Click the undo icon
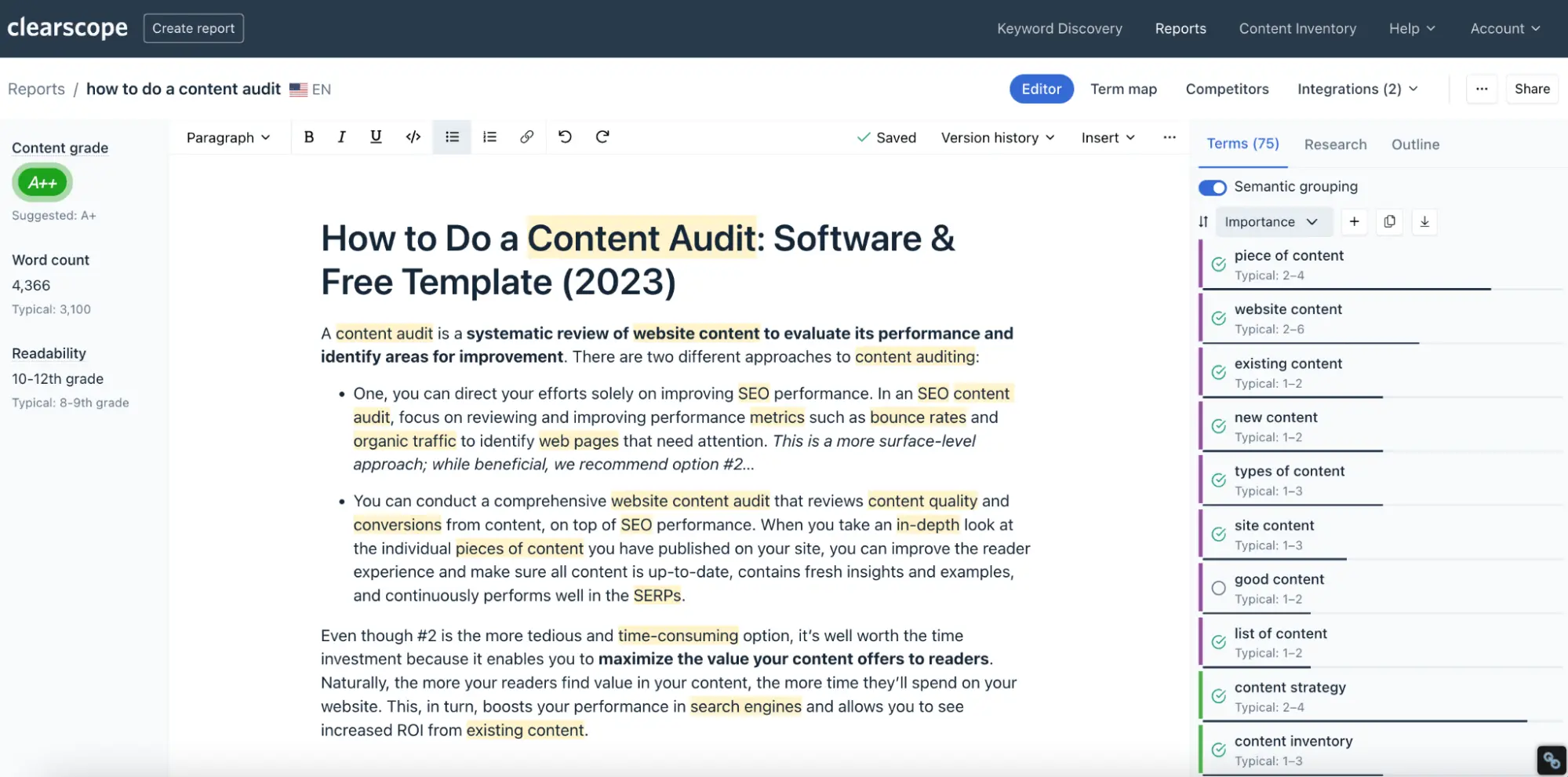1568x777 pixels. 565,137
